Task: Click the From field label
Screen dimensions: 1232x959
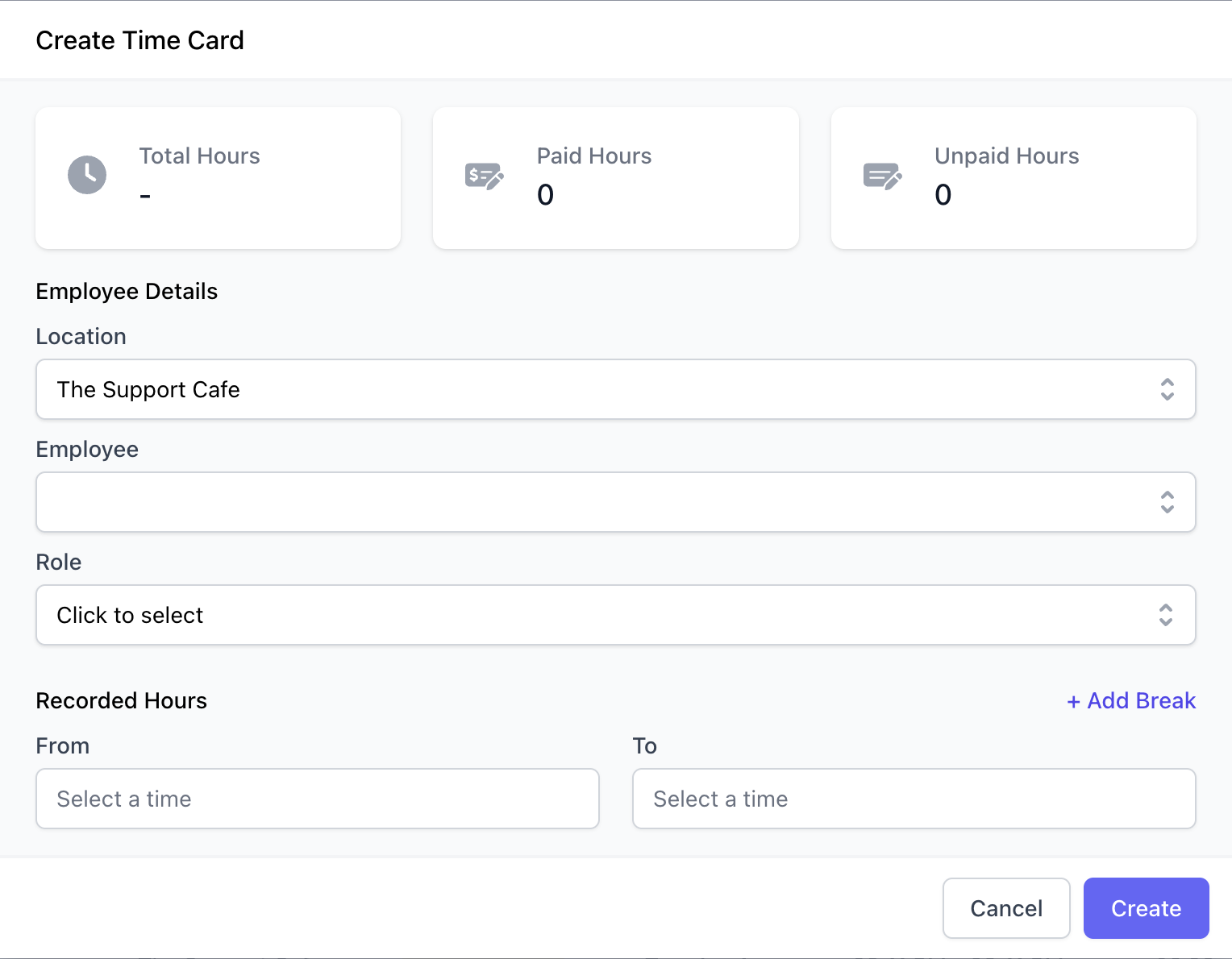Action: click(63, 745)
